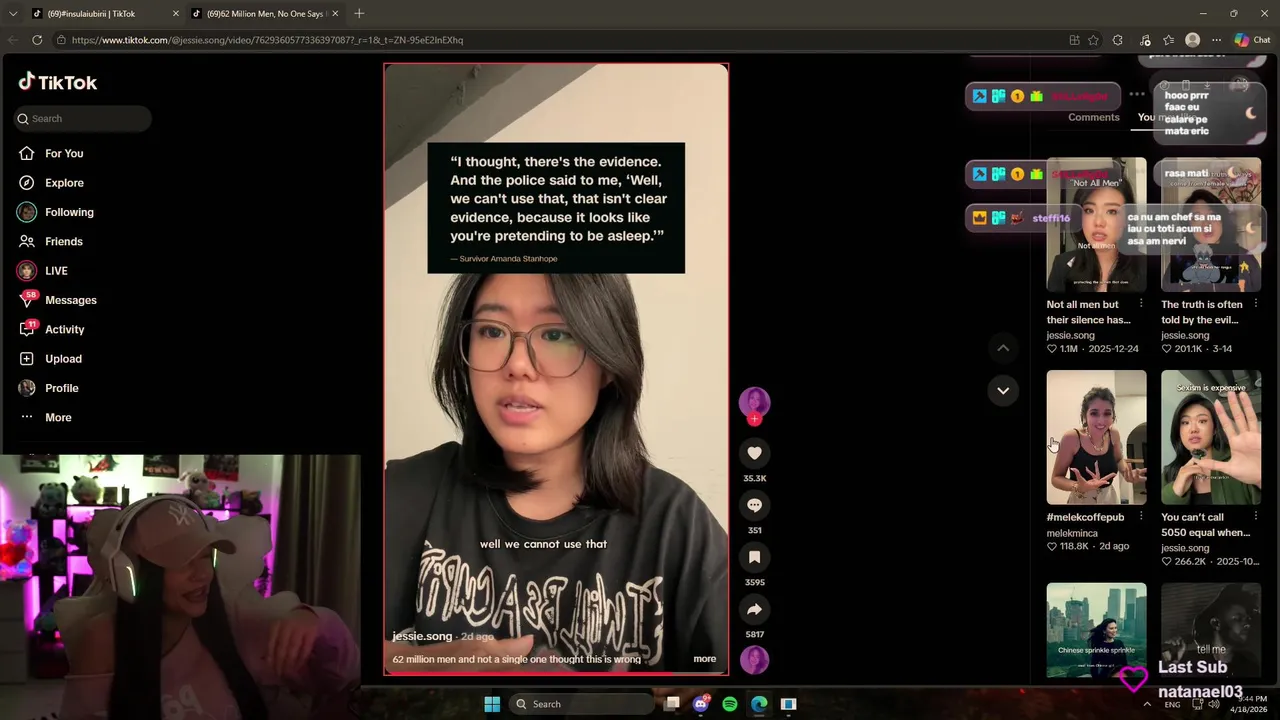Like the video with heart icon
This screenshot has height=720, width=1280.
point(754,453)
